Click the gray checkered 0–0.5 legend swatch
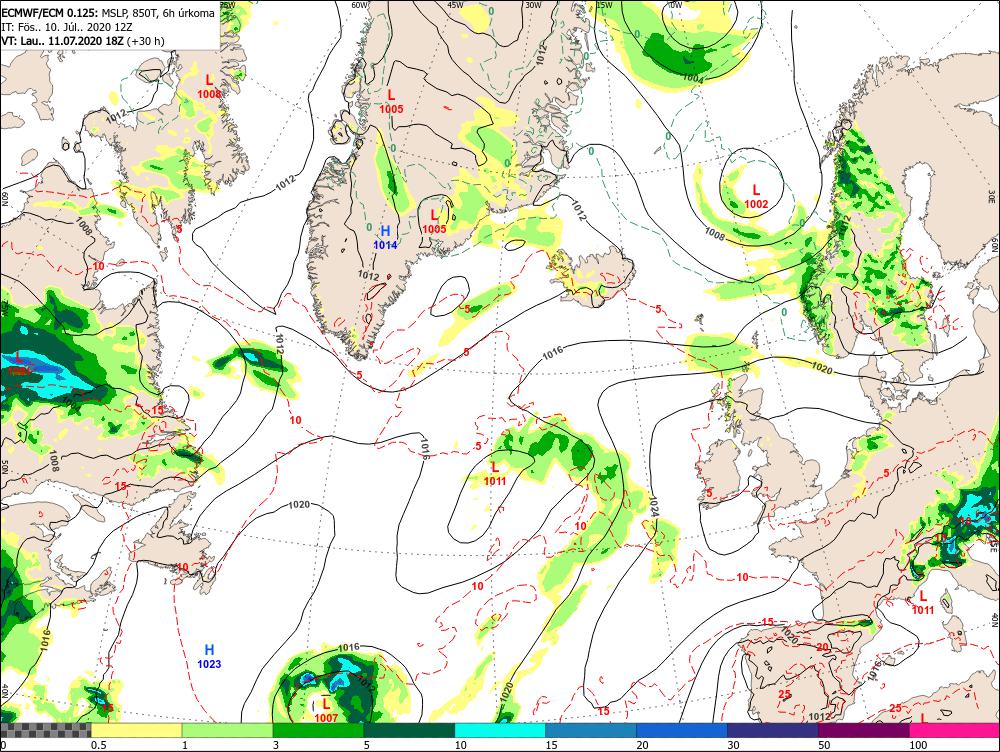This screenshot has width=1000, height=752. coord(45,730)
